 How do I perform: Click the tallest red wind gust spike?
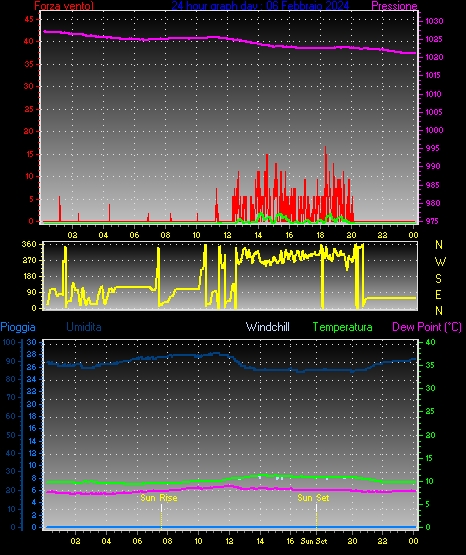pos(326,184)
